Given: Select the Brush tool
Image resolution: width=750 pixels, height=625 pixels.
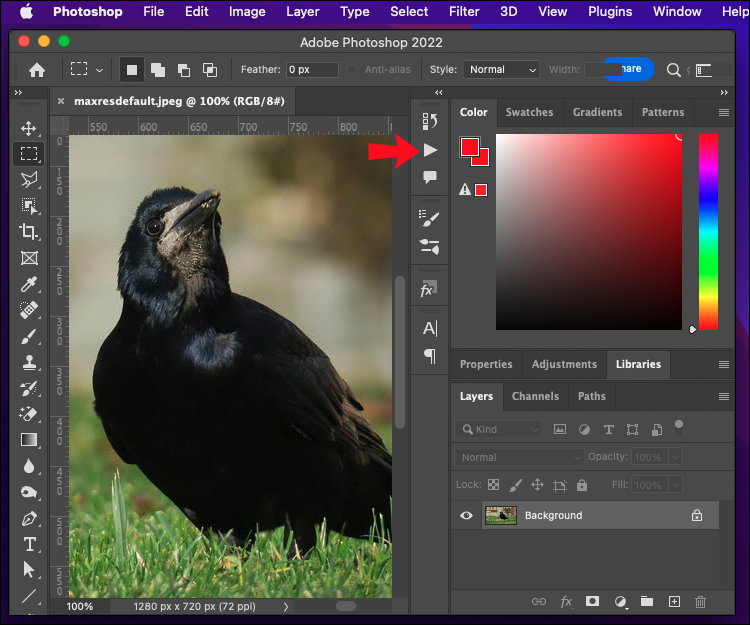Looking at the screenshot, I should click(x=29, y=336).
